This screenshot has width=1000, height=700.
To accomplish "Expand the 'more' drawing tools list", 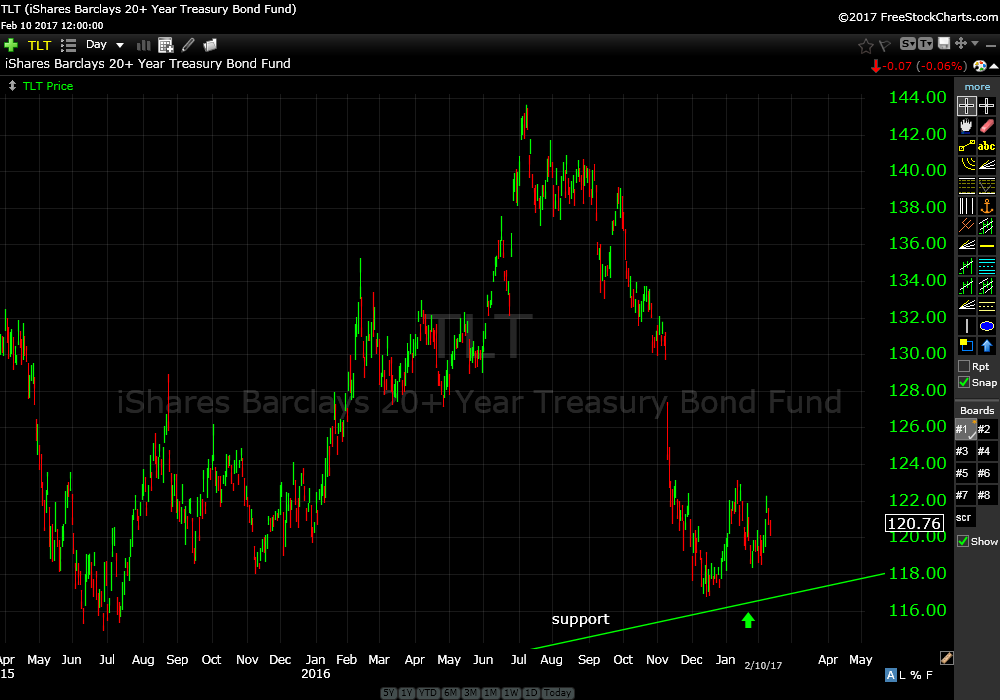I will tap(977, 87).
